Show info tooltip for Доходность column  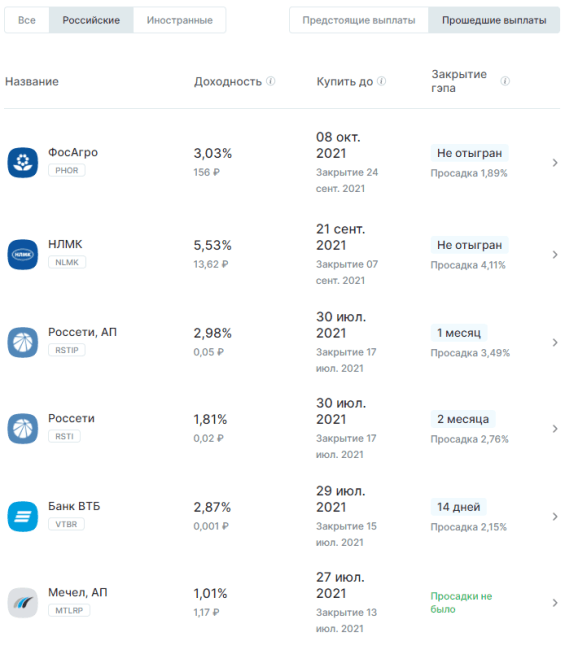tap(271, 81)
